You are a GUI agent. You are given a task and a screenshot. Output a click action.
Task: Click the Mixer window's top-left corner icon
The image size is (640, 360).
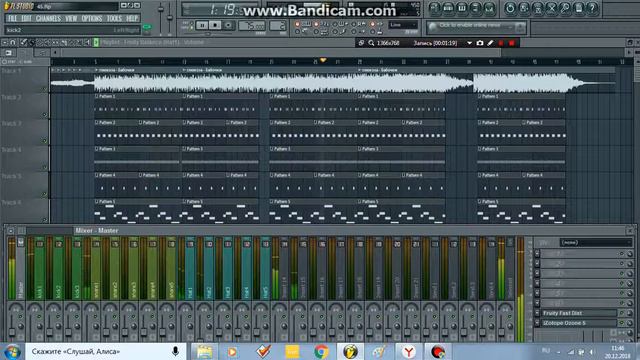tap(11, 231)
